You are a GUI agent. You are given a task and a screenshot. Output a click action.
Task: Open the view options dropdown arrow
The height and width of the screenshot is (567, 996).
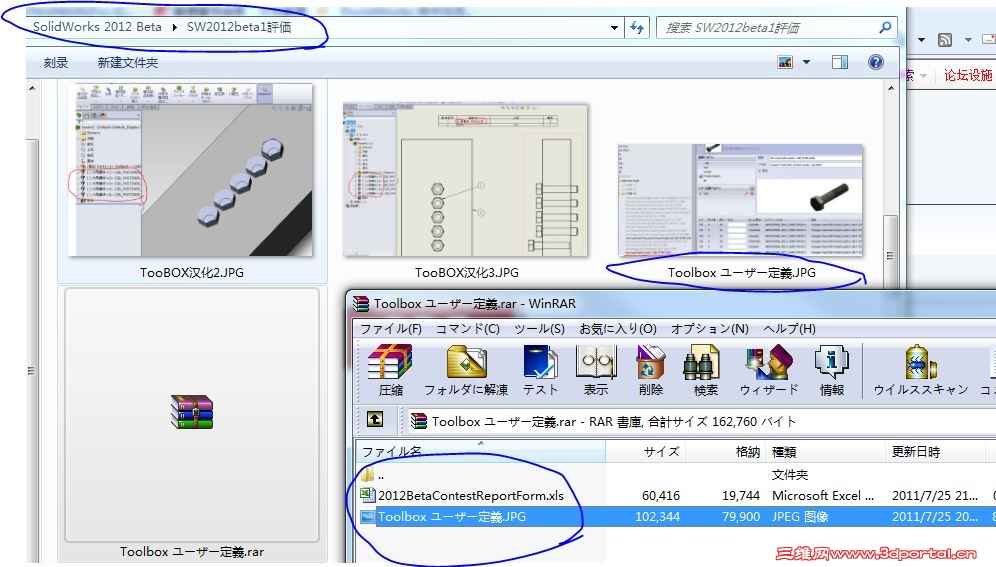pyautogui.click(x=806, y=62)
